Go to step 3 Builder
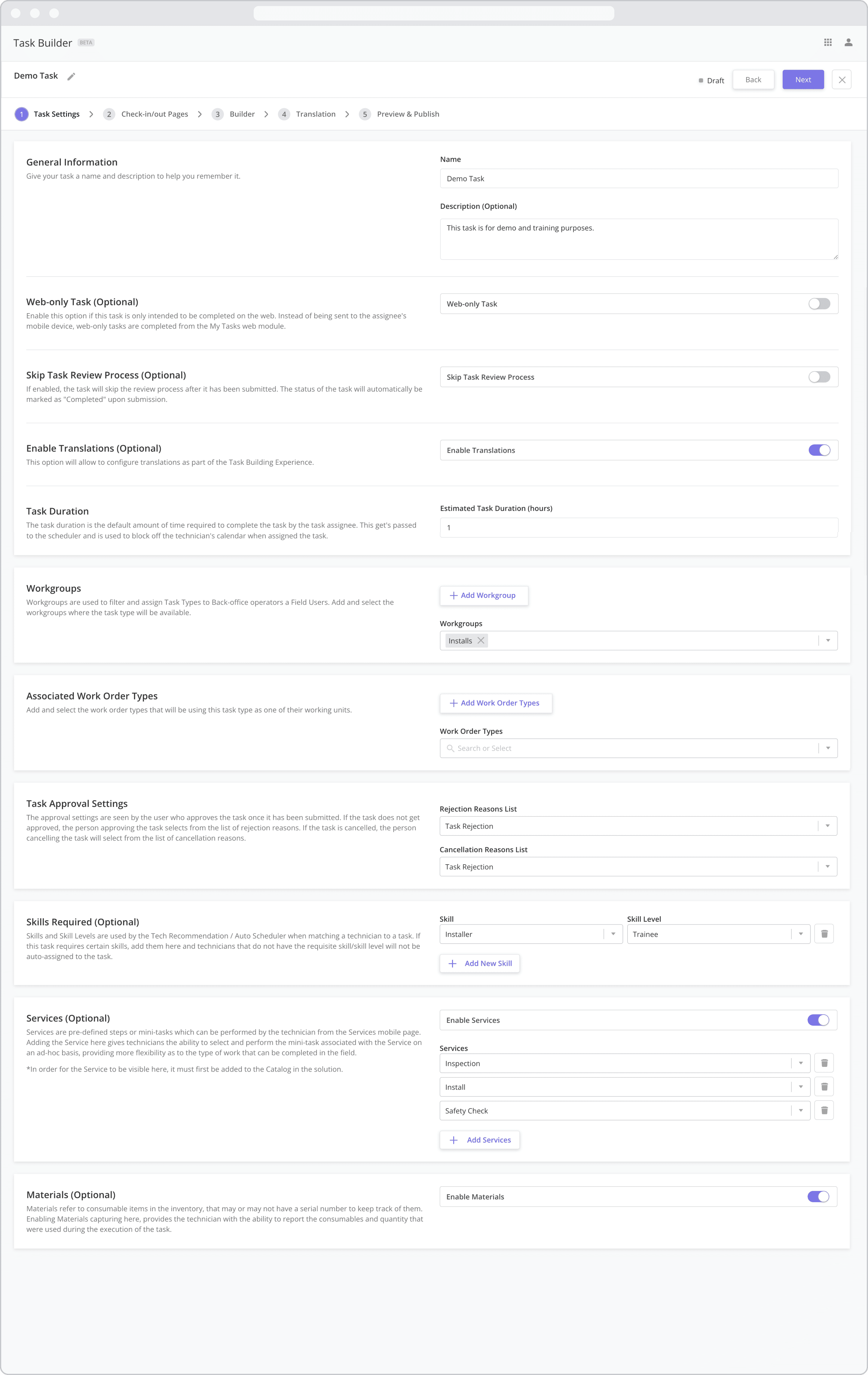868x1375 pixels. pos(233,114)
